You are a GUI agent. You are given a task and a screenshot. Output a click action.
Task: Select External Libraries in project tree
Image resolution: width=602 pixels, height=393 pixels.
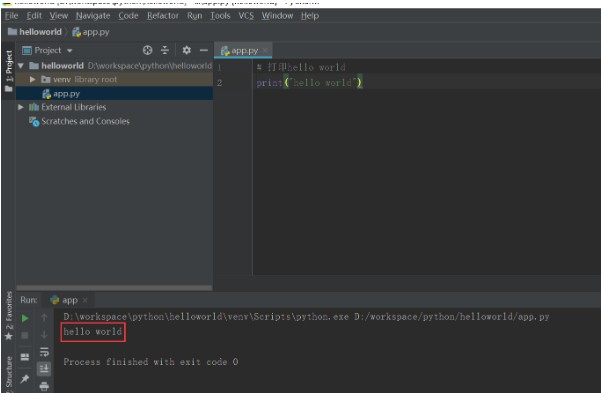click(73, 107)
